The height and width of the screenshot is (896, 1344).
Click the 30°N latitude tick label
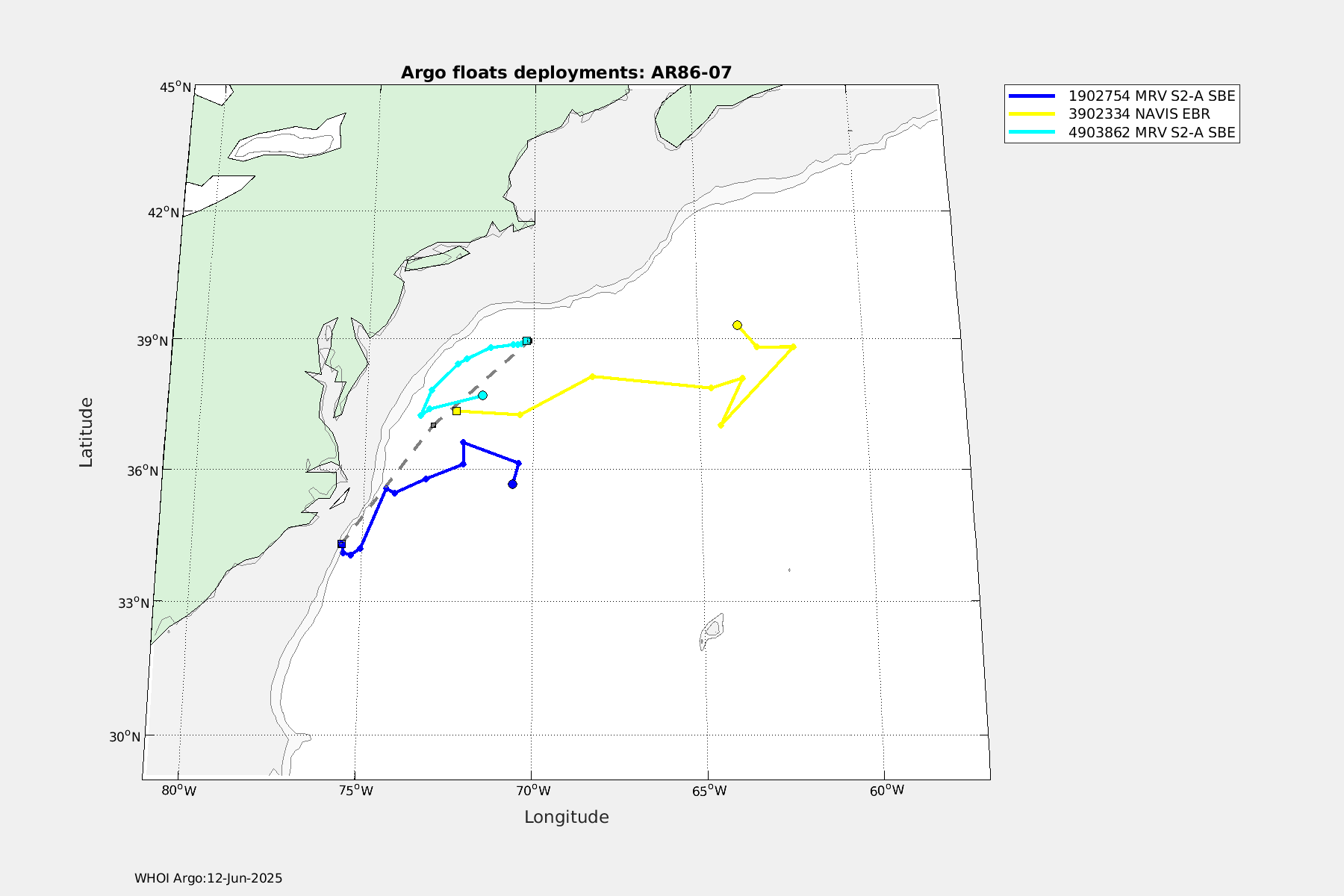(x=124, y=736)
